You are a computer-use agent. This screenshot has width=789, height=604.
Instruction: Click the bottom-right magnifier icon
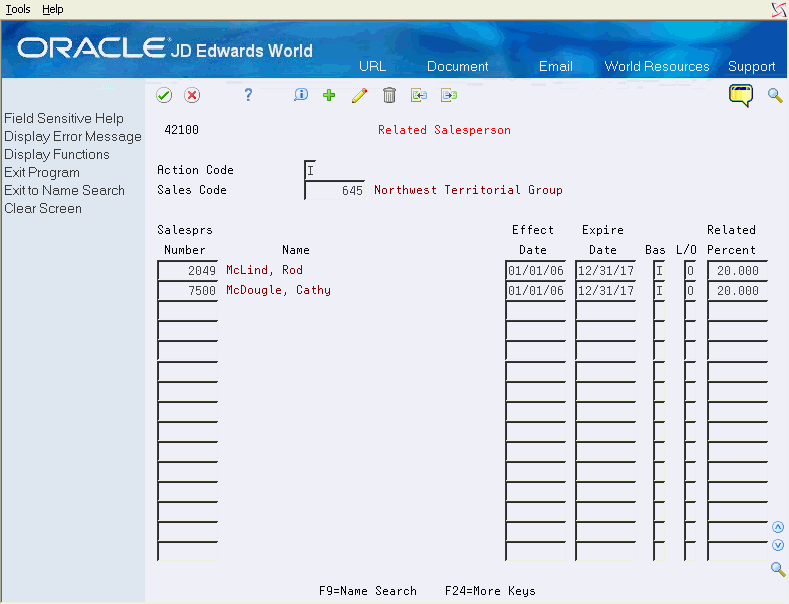coord(778,569)
